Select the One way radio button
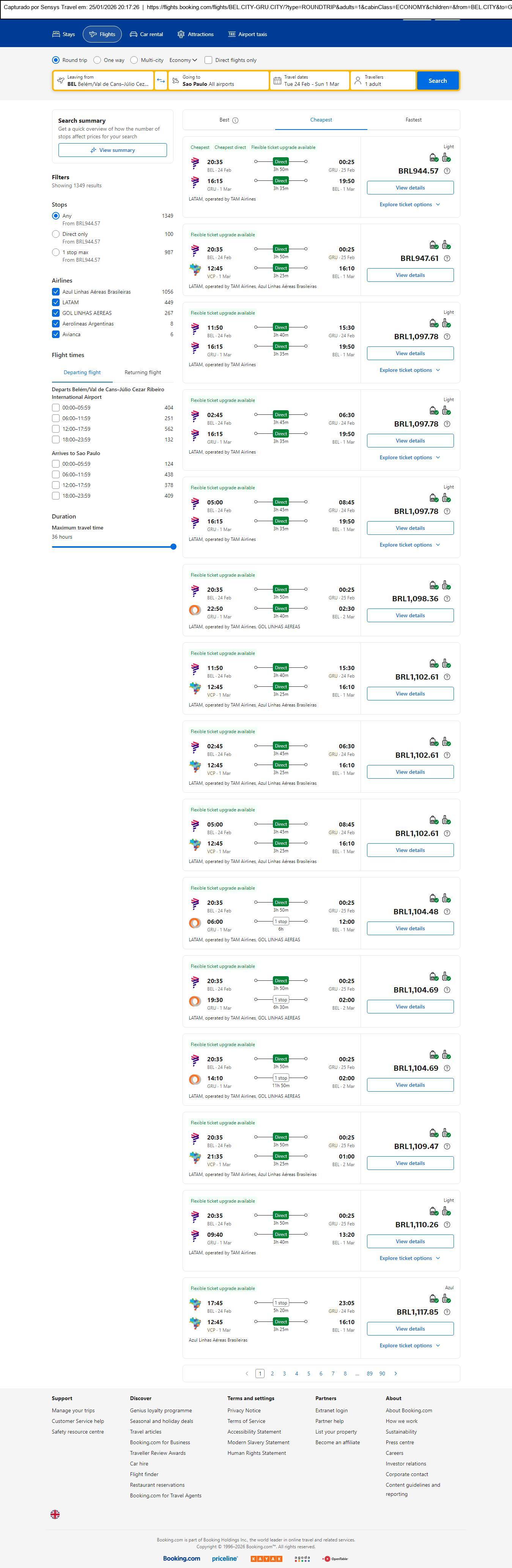The height and width of the screenshot is (1568, 512). click(x=97, y=60)
